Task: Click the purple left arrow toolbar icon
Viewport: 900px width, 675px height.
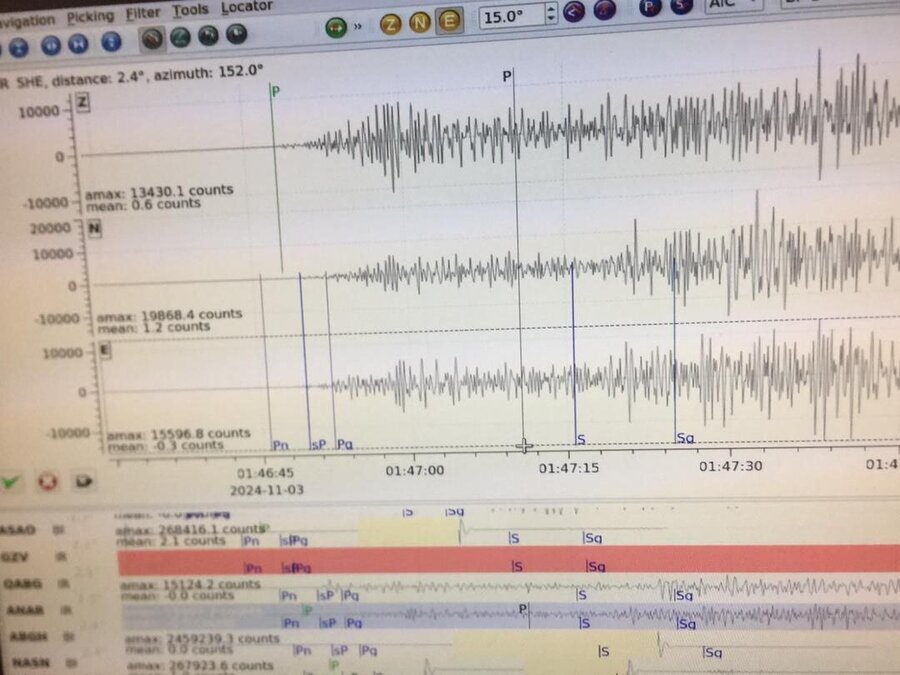Action: (x=573, y=11)
